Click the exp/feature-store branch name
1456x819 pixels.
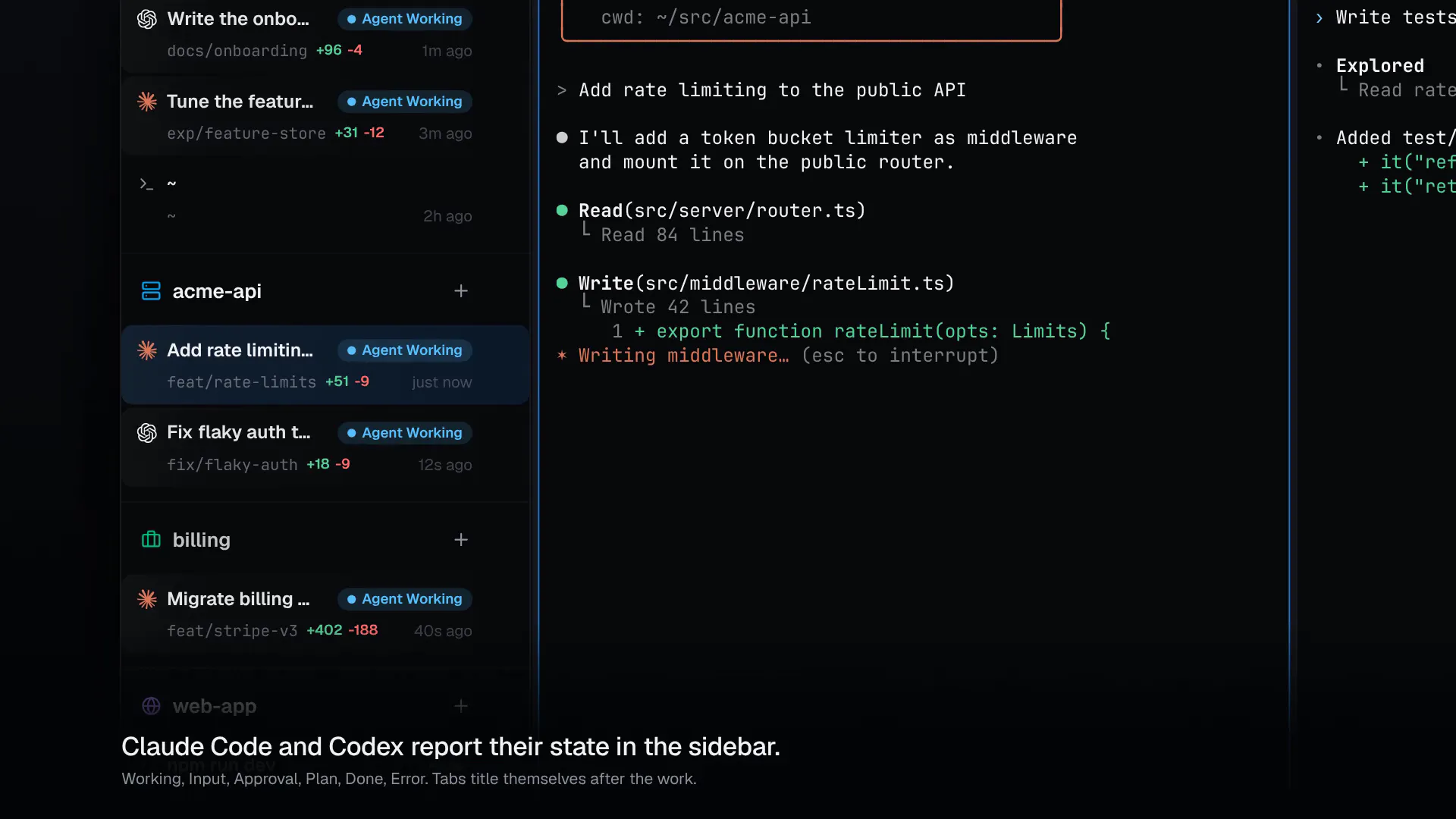click(246, 133)
